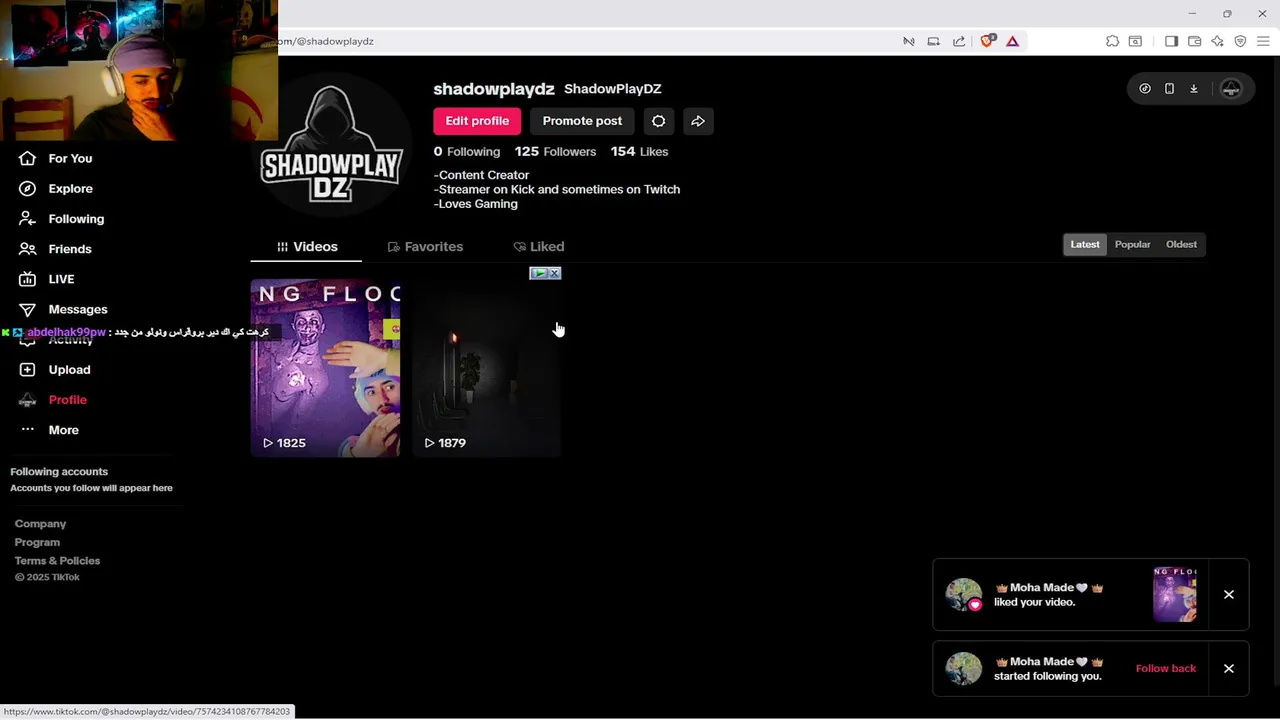Click the TikTok coins icon
1280x720 pixels.
point(1145,89)
